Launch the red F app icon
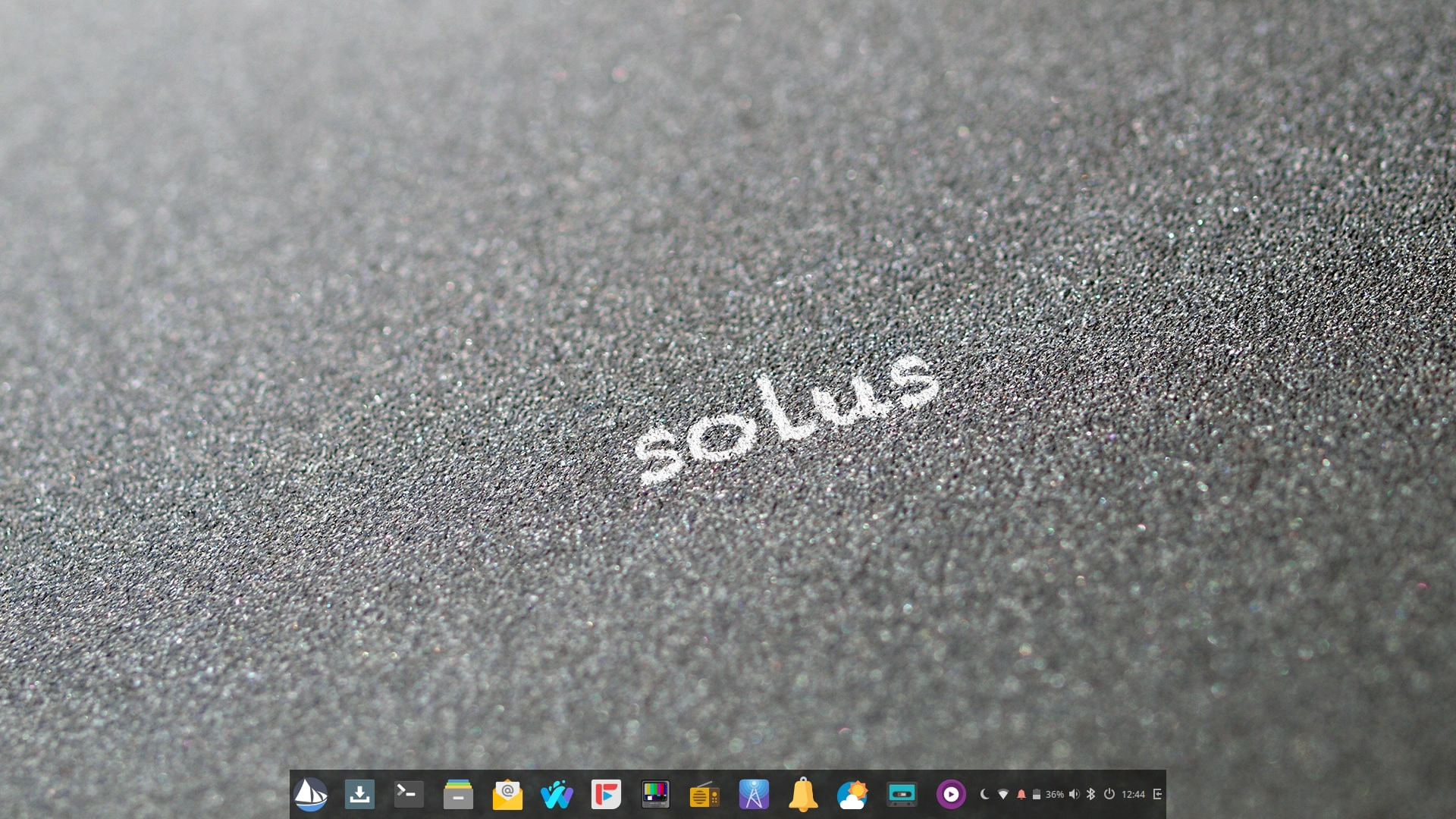Screen dimensions: 1456x819 (606, 794)
